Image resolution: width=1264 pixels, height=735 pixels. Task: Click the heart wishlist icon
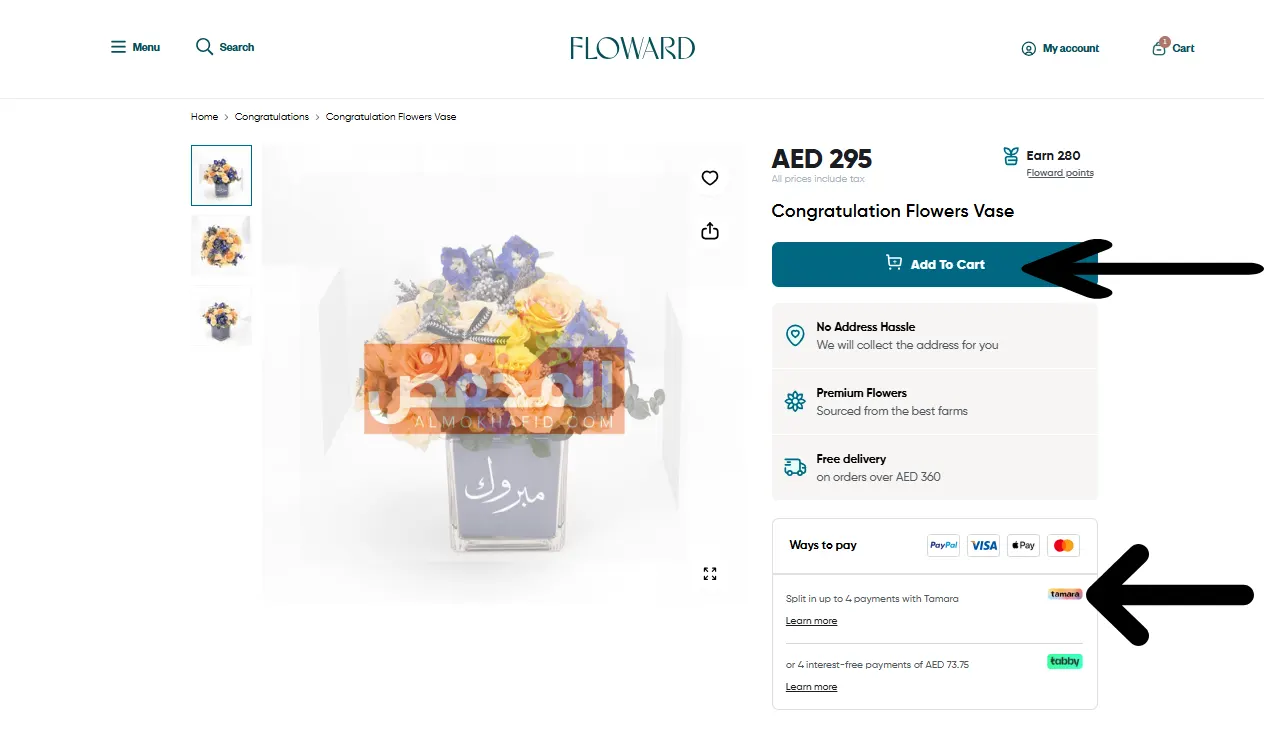[710, 178]
